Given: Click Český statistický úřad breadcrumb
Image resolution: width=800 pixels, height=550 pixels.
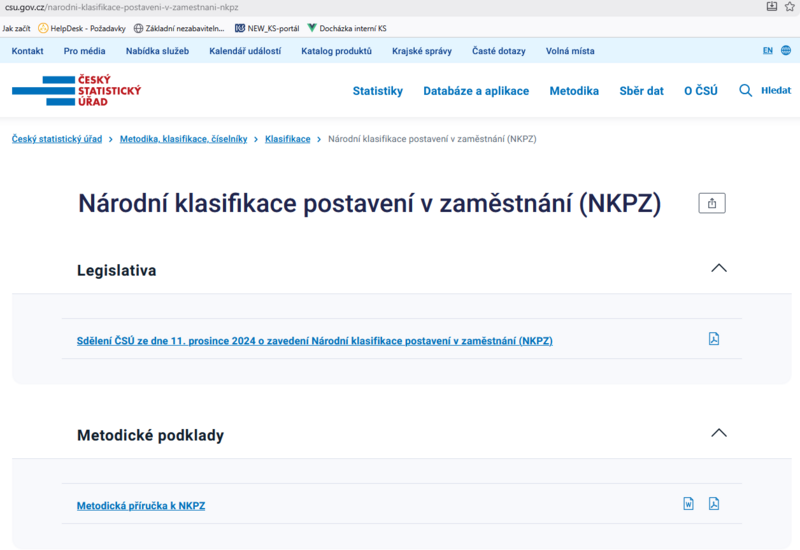Looking at the screenshot, I should (57, 139).
